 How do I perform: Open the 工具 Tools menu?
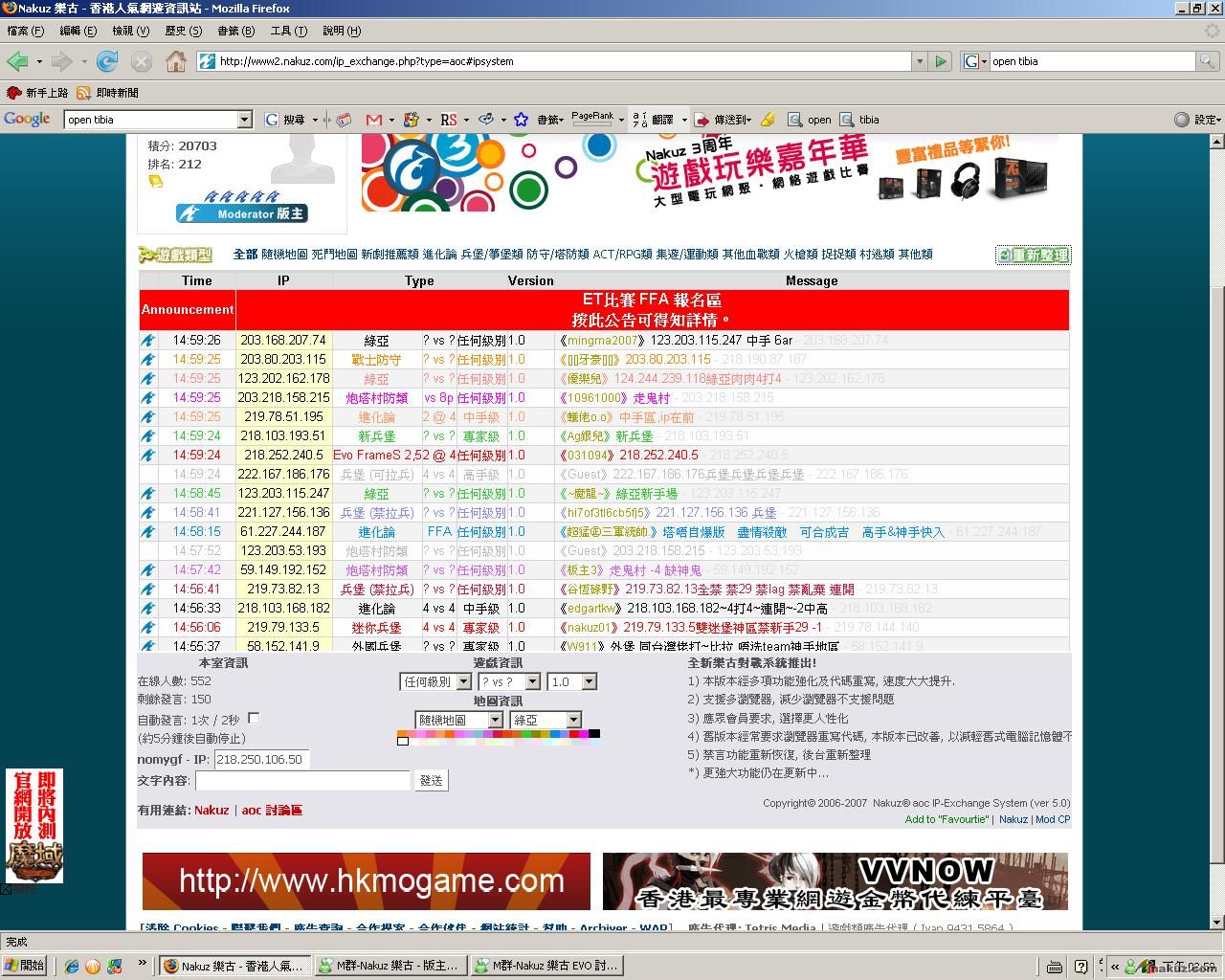[x=288, y=31]
